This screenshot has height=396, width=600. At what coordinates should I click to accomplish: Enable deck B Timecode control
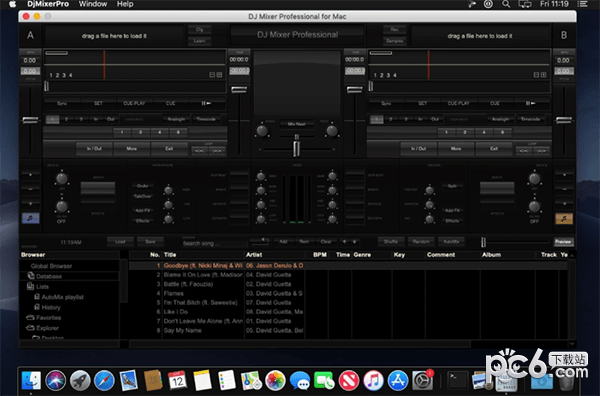[x=530, y=119]
